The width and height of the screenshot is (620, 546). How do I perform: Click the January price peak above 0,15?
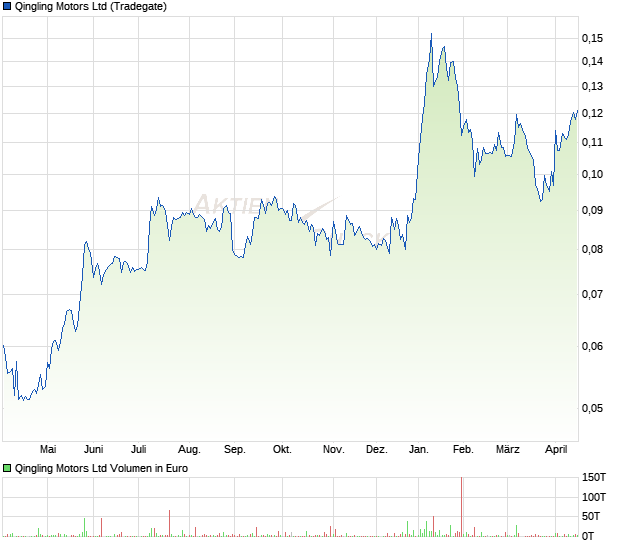(x=431, y=34)
